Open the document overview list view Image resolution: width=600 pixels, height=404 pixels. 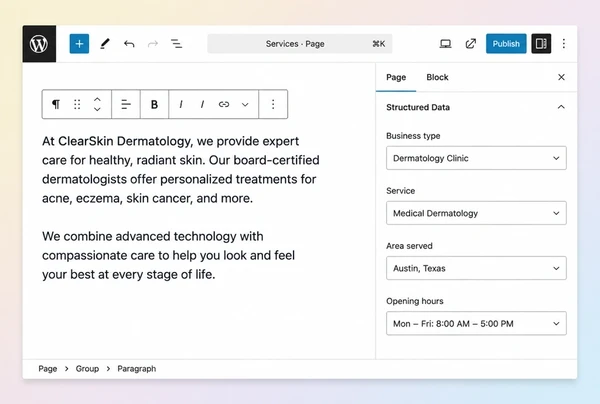tap(176, 44)
